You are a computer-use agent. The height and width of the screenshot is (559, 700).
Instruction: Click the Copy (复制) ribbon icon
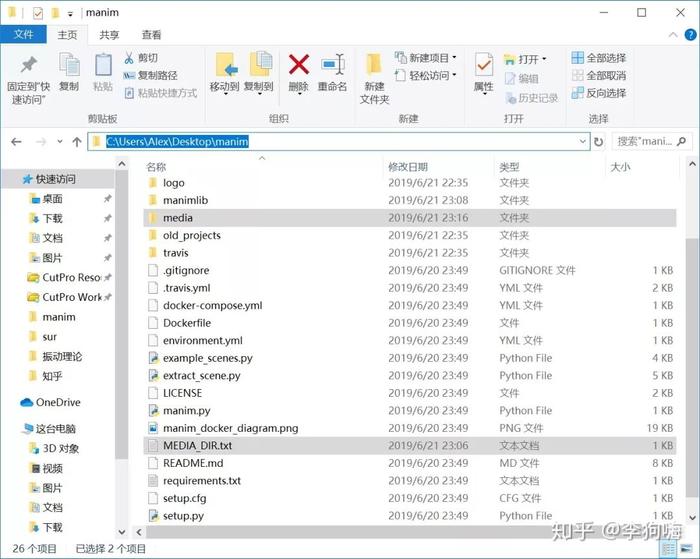pyautogui.click(x=69, y=66)
